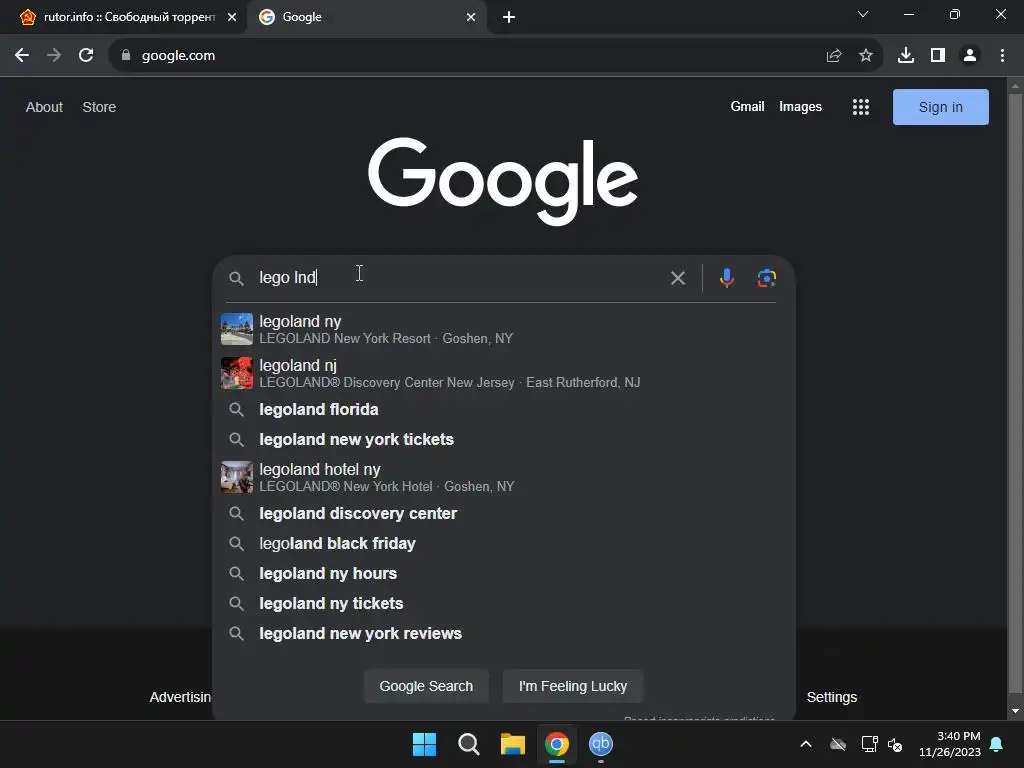Image resolution: width=1024 pixels, height=768 pixels.
Task: Bookmark this page with the star icon
Action: [x=866, y=56]
